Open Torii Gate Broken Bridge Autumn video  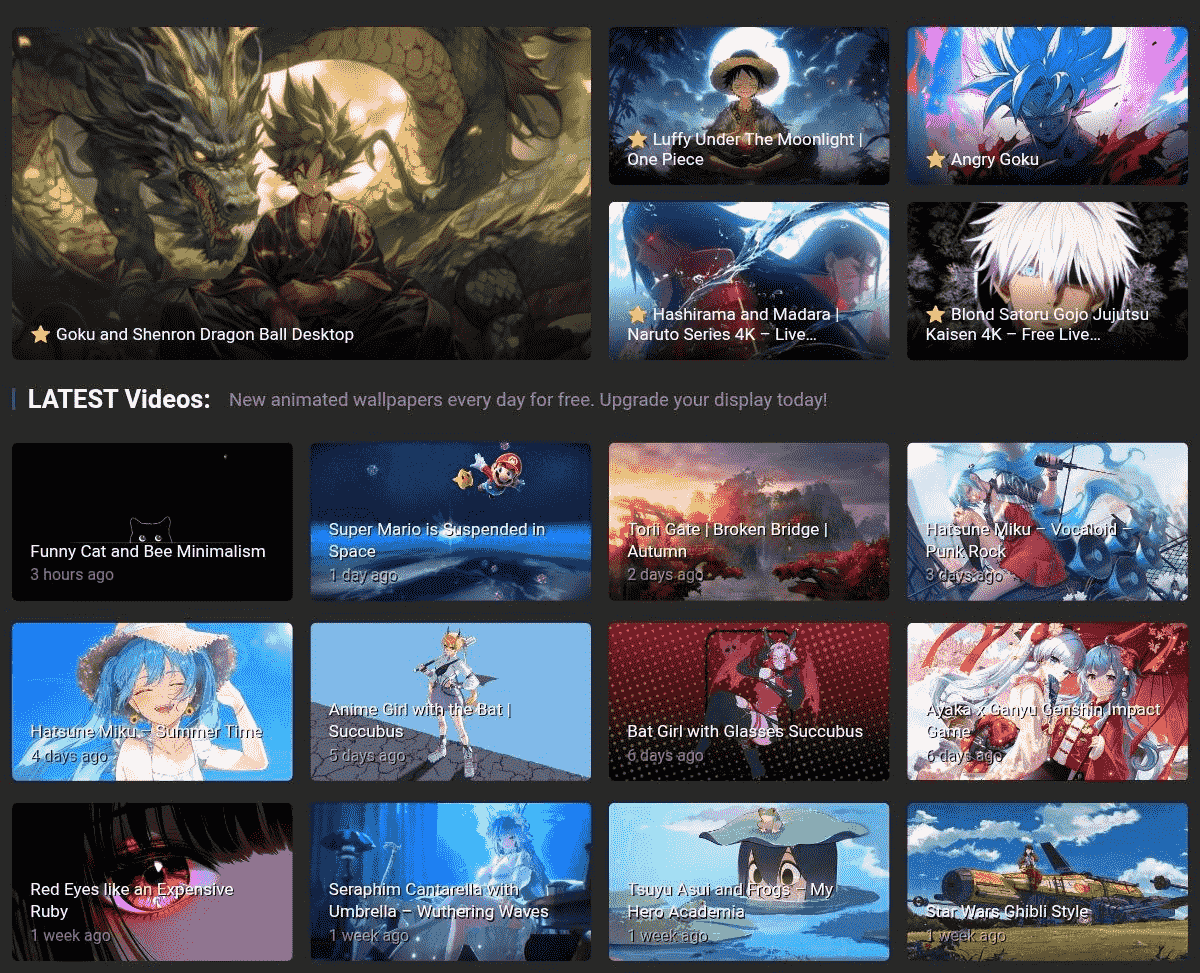(749, 522)
